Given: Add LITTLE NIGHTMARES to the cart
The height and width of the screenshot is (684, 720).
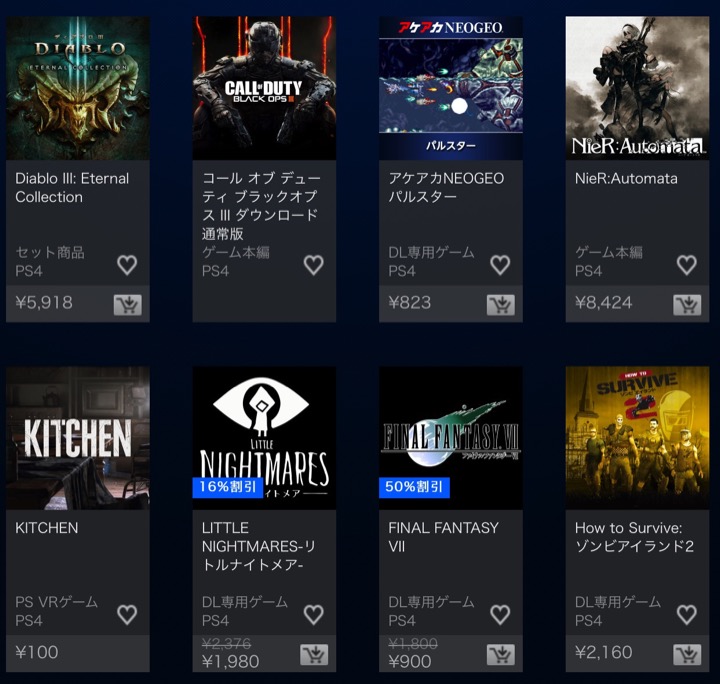Looking at the screenshot, I should pyautogui.click(x=314, y=655).
